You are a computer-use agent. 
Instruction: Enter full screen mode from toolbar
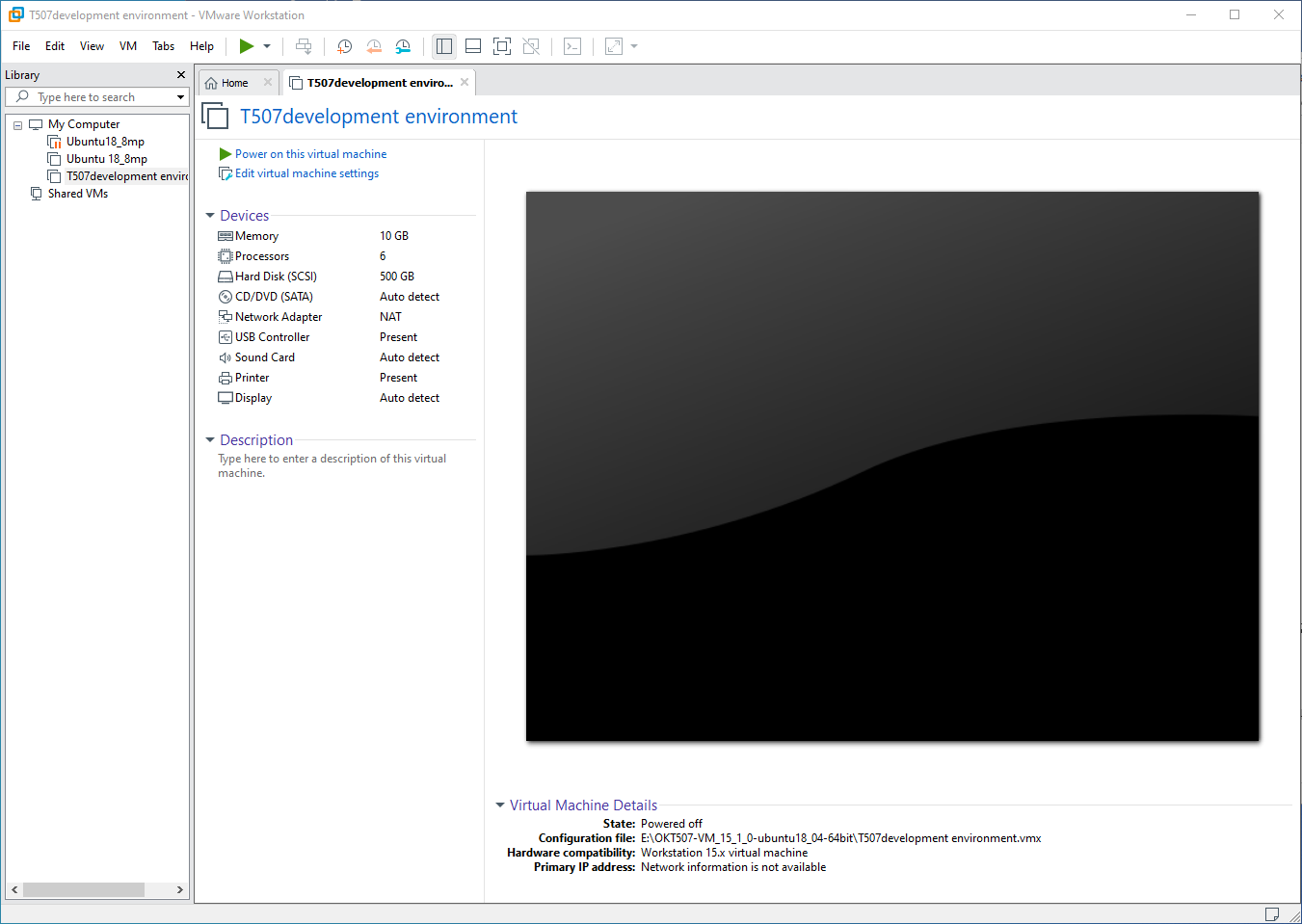click(x=502, y=46)
